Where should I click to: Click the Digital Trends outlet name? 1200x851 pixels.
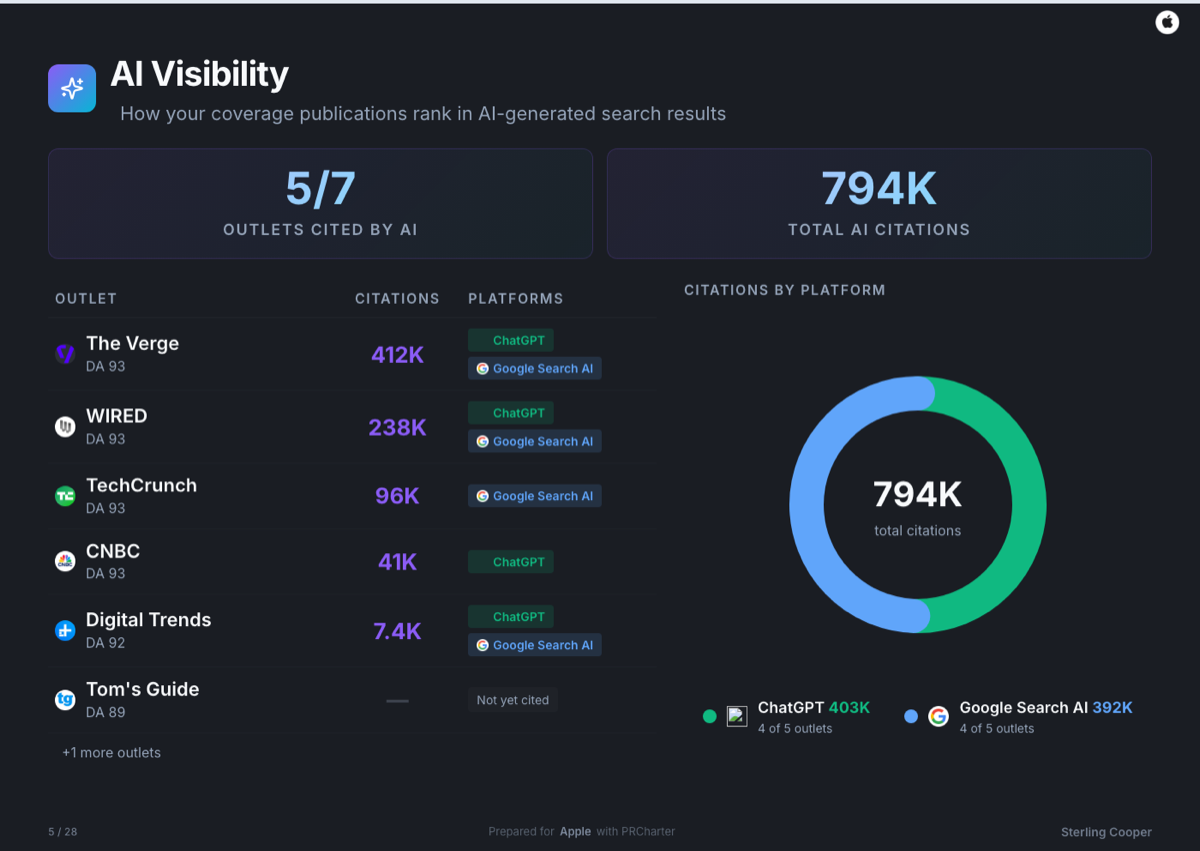pos(149,620)
